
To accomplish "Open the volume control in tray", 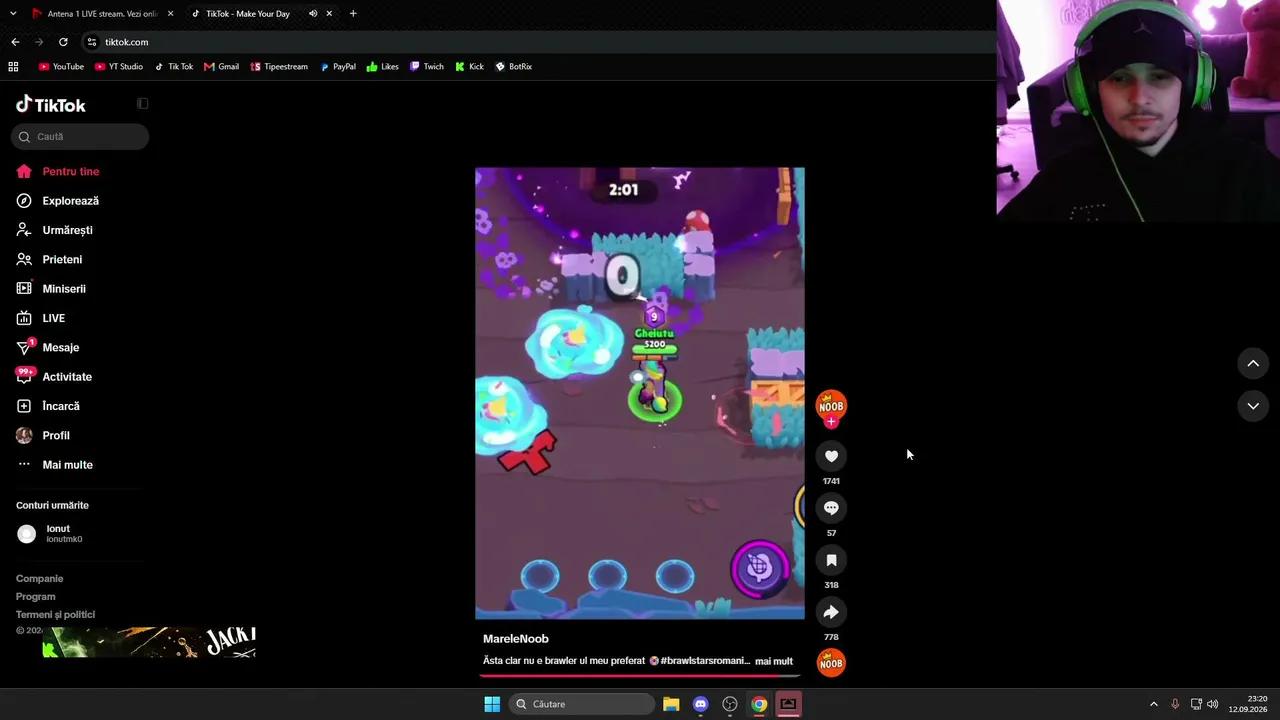I will click(x=1213, y=704).
